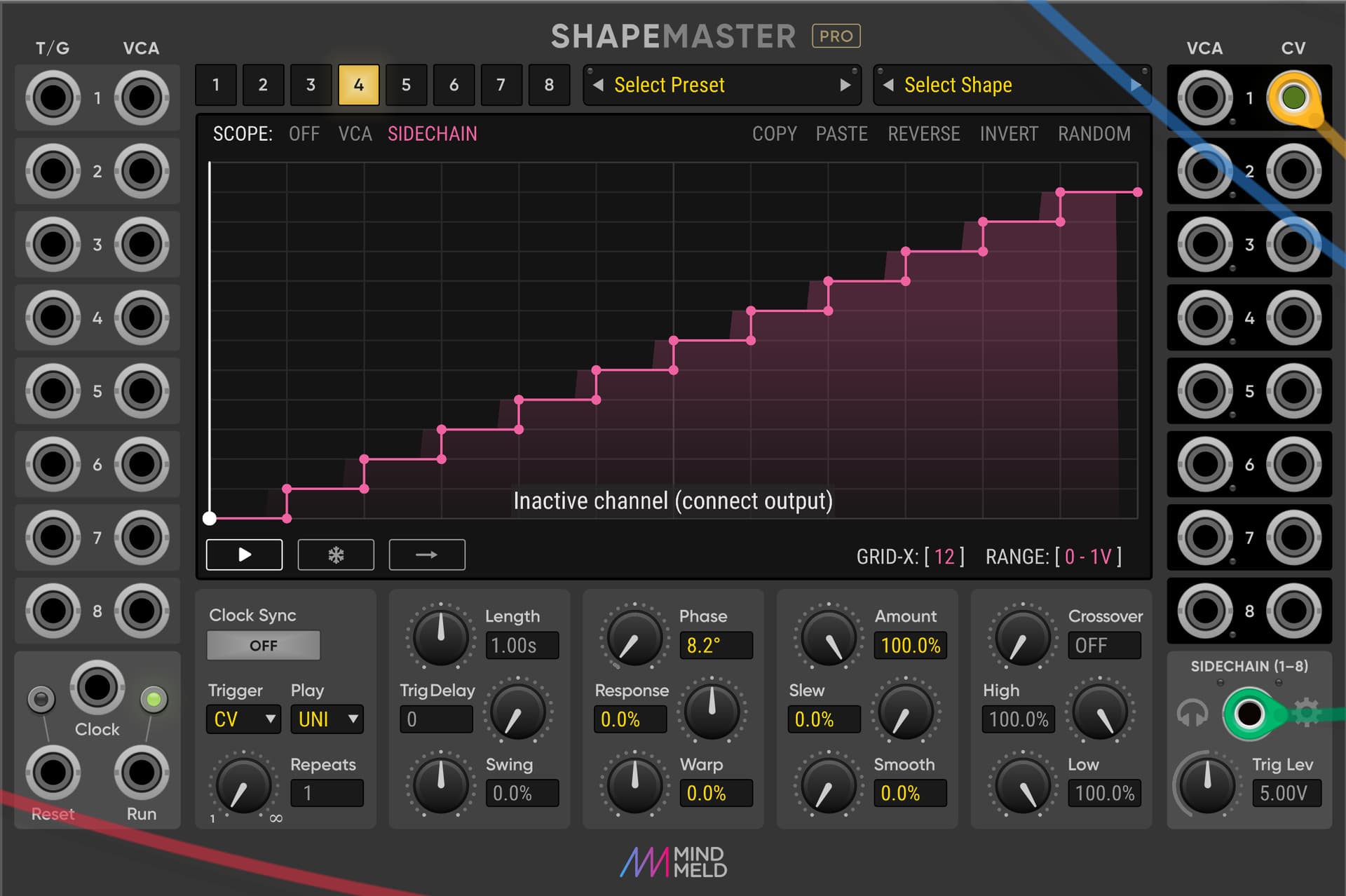Click the GRID-X value 12
1346x896 pixels.
tap(944, 557)
